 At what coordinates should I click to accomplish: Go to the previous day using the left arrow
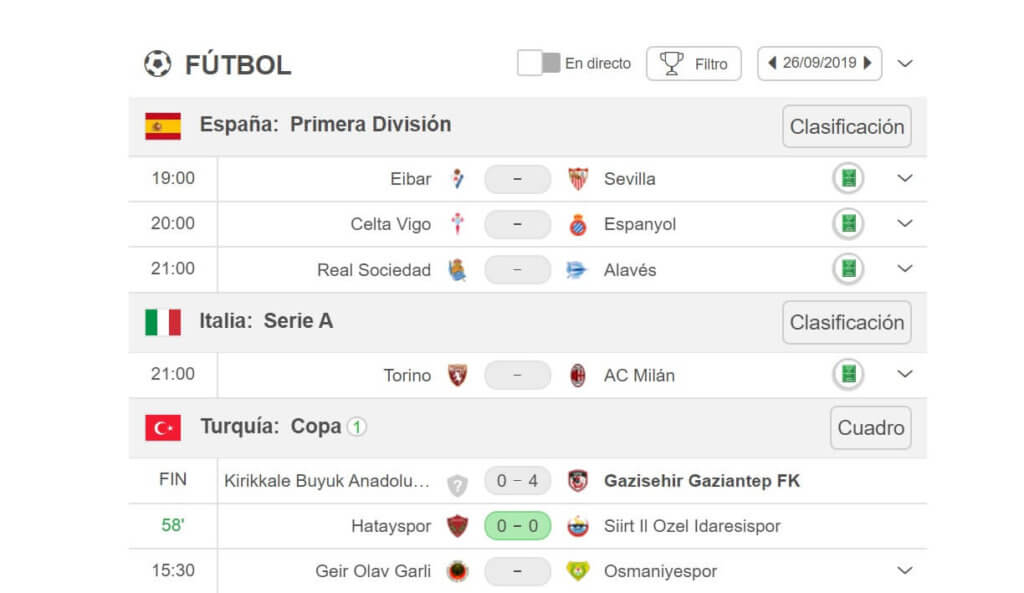coord(772,63)
